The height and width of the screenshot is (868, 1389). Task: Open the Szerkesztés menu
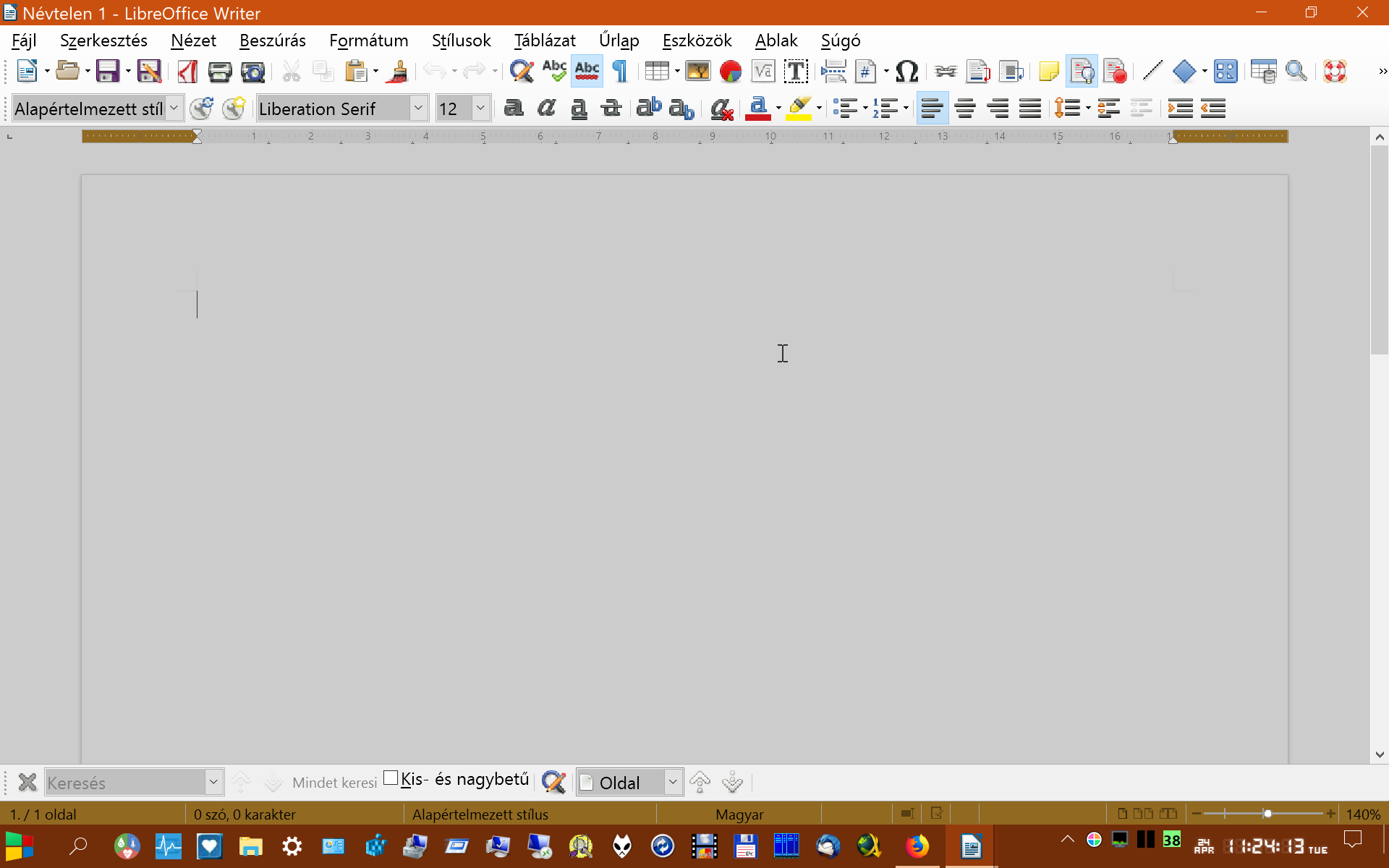(x=103, y=41)
